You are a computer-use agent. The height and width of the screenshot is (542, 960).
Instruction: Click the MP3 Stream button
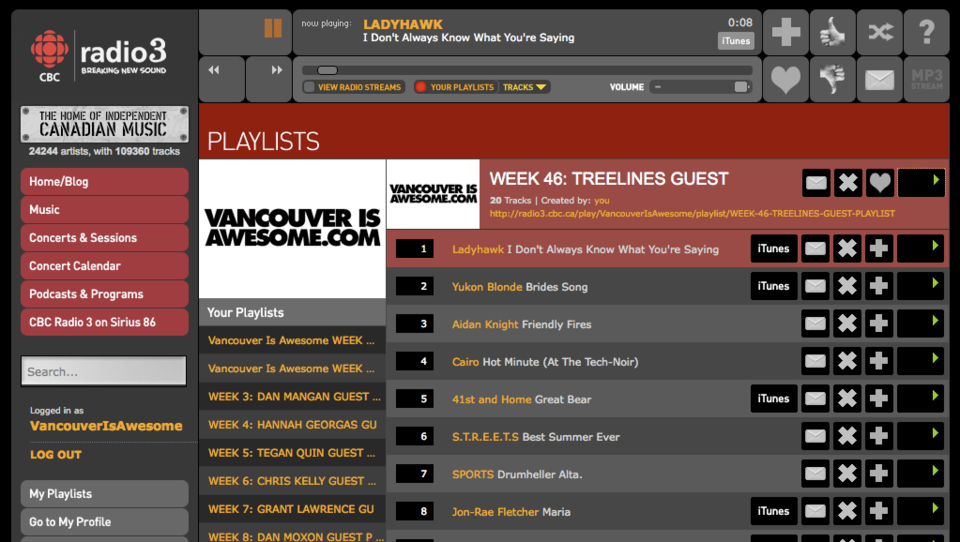pyautogui.click(x=927, y=79)
